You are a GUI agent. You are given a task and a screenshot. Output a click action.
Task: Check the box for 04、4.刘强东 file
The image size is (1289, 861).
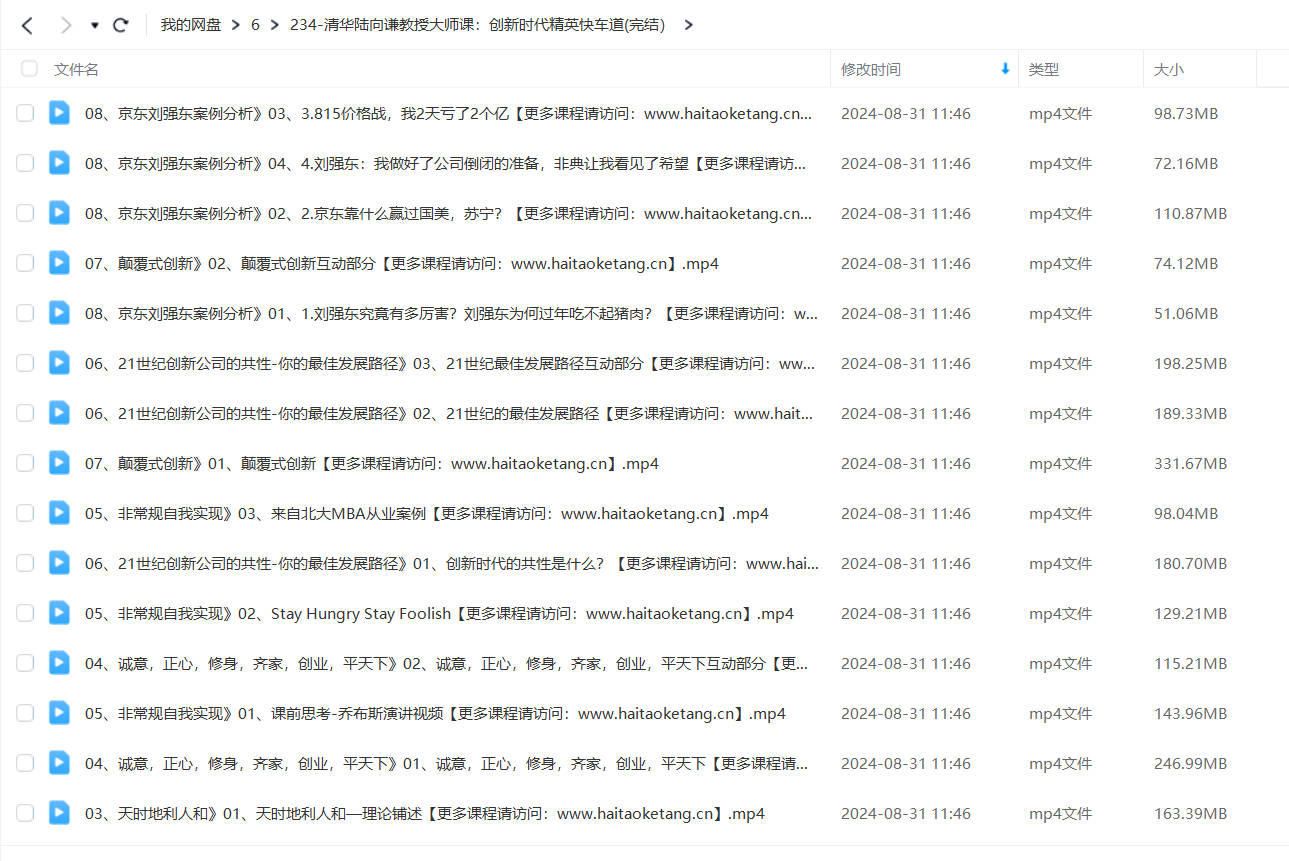pos(25,163)
